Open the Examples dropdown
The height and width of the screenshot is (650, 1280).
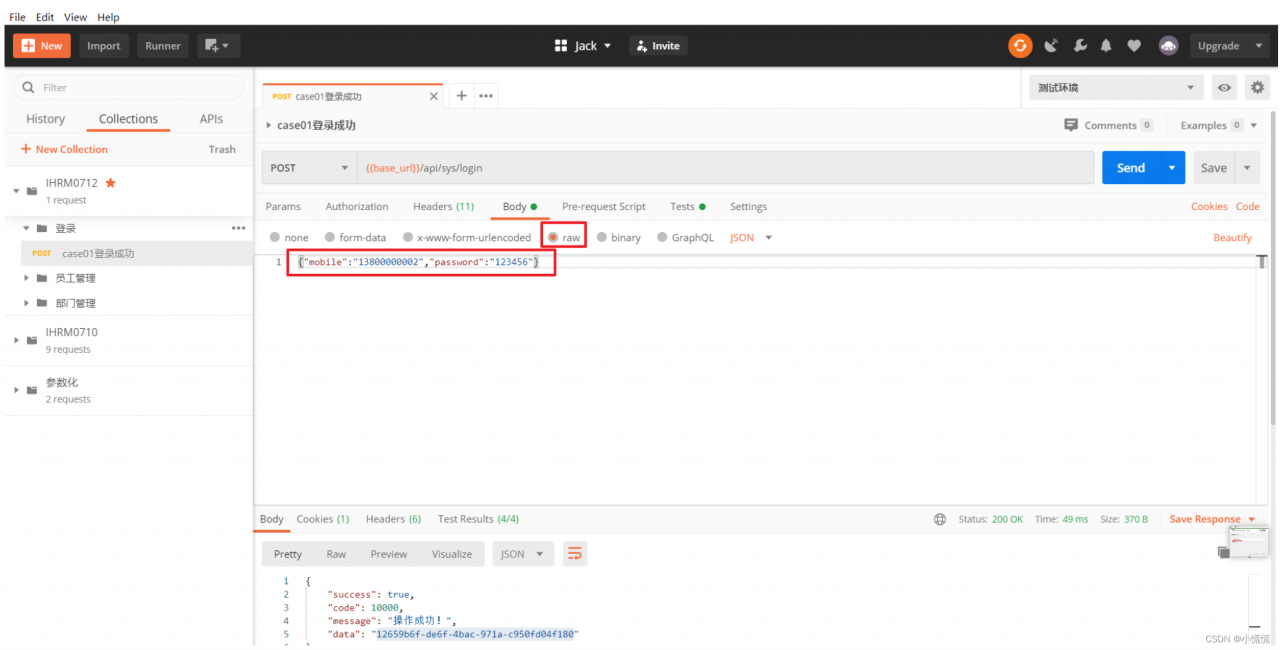pos(1219,125)
